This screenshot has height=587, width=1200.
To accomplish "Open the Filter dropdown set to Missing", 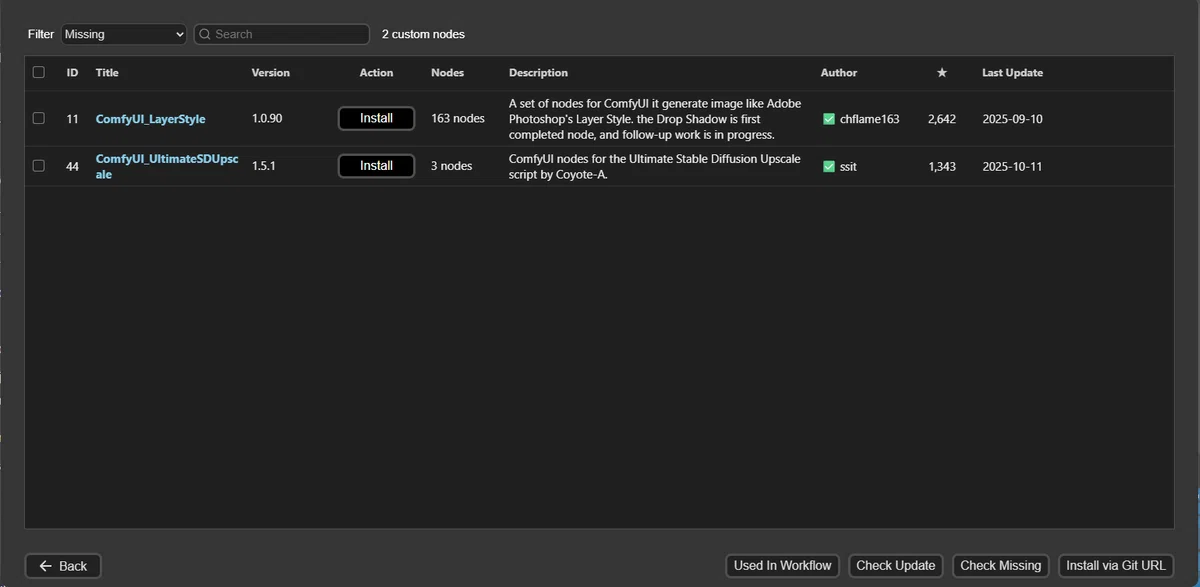I will (x=124, y=34).
